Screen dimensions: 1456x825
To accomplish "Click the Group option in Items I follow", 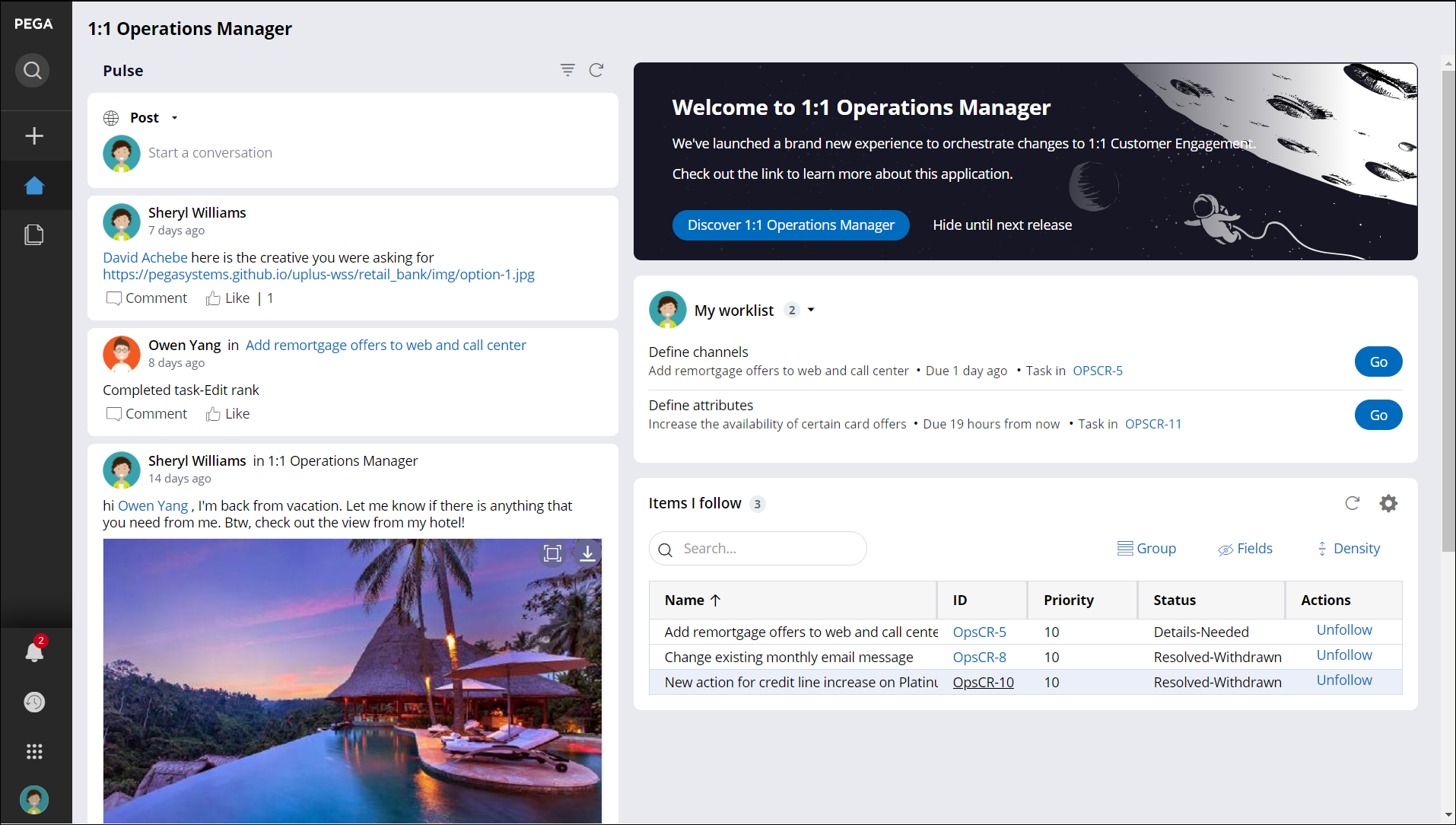I will (x=1146, y=549).
